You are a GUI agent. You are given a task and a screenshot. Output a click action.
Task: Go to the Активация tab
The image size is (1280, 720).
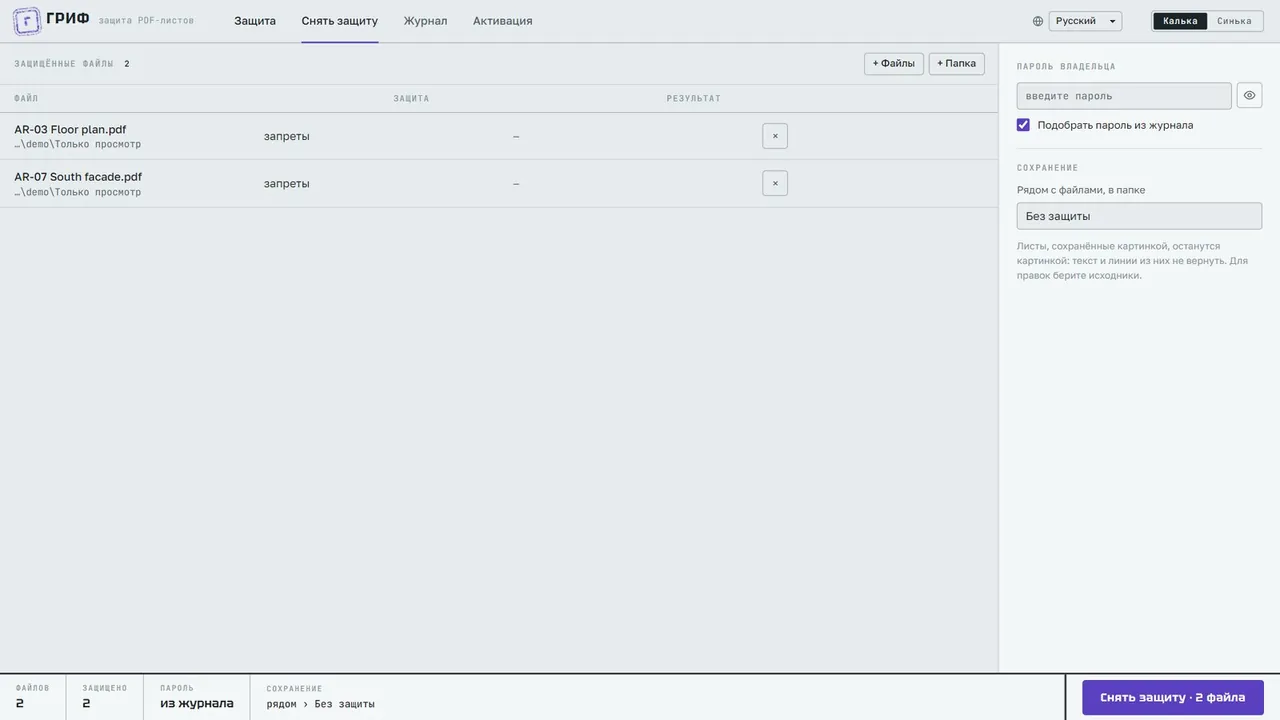click(502, 21)
